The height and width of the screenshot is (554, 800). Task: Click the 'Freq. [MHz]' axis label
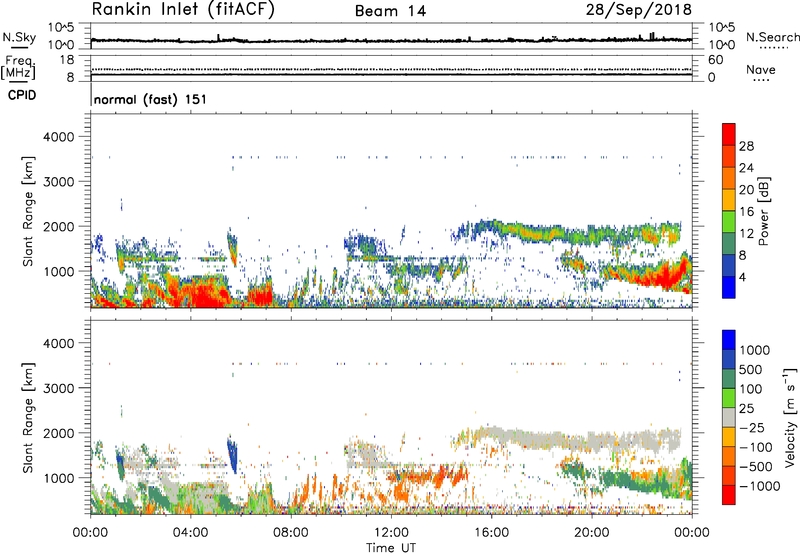[18, 68]
